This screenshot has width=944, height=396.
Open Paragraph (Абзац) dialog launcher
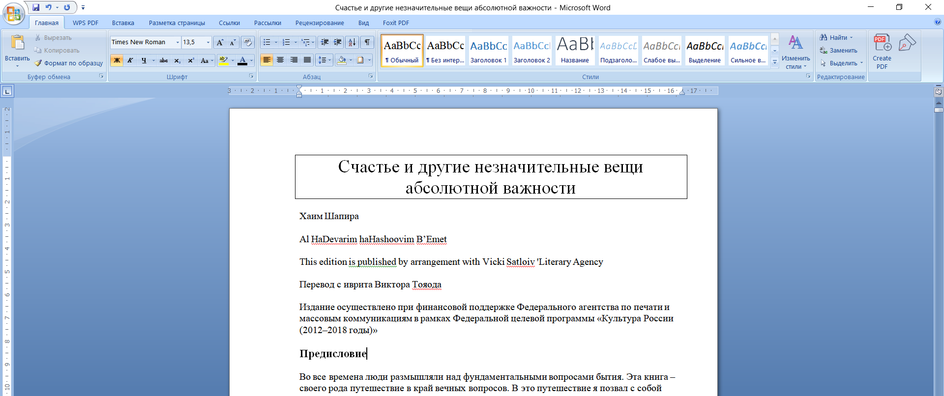coord(371,77)
